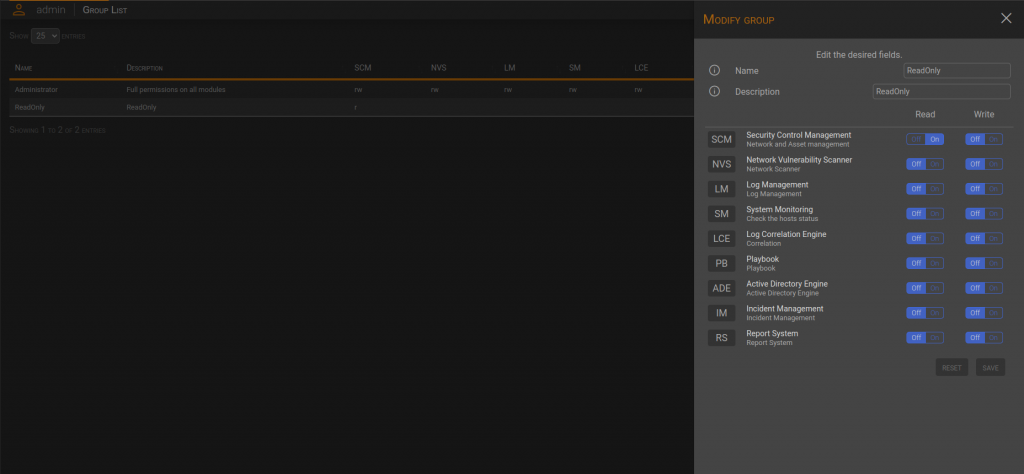The height and width of the screenshot is (474, 1024).
Task: Click the Network Vulnerability Scanner label
Action: tap(799, 160)
